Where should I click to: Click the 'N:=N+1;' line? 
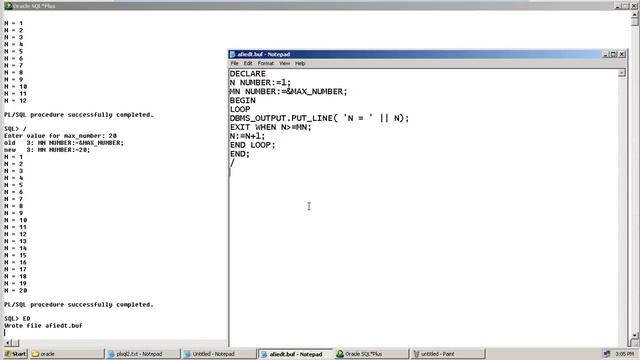tap(247, 136)
